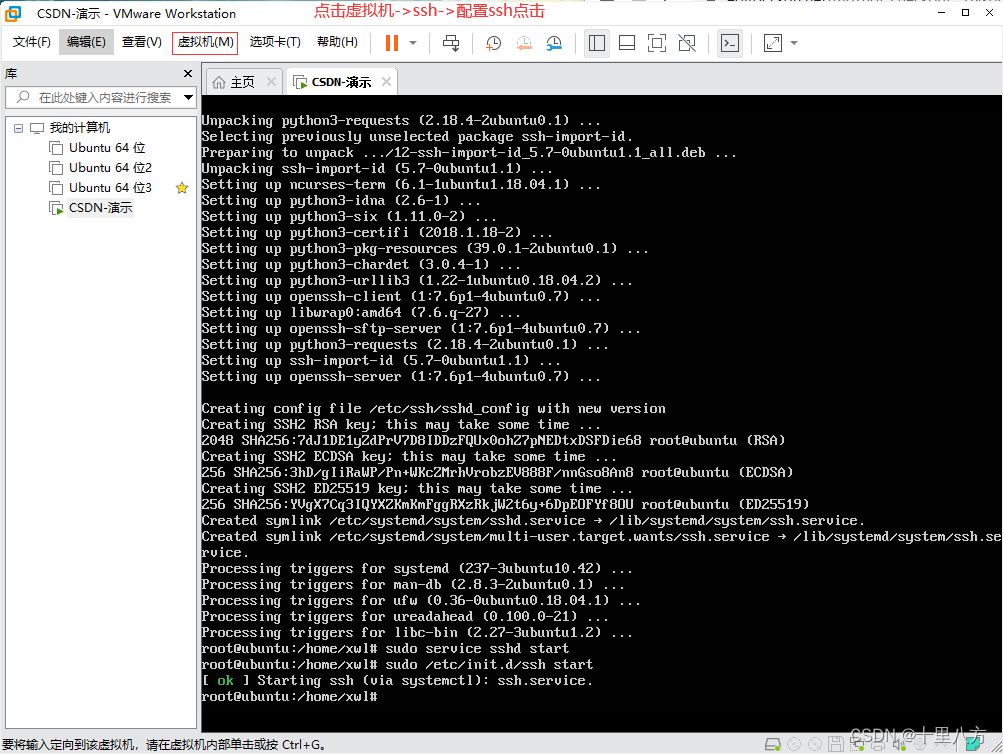The image size is (1003, 754).
Task: Click inside the VM terminal console
Action: coord(601,414)
